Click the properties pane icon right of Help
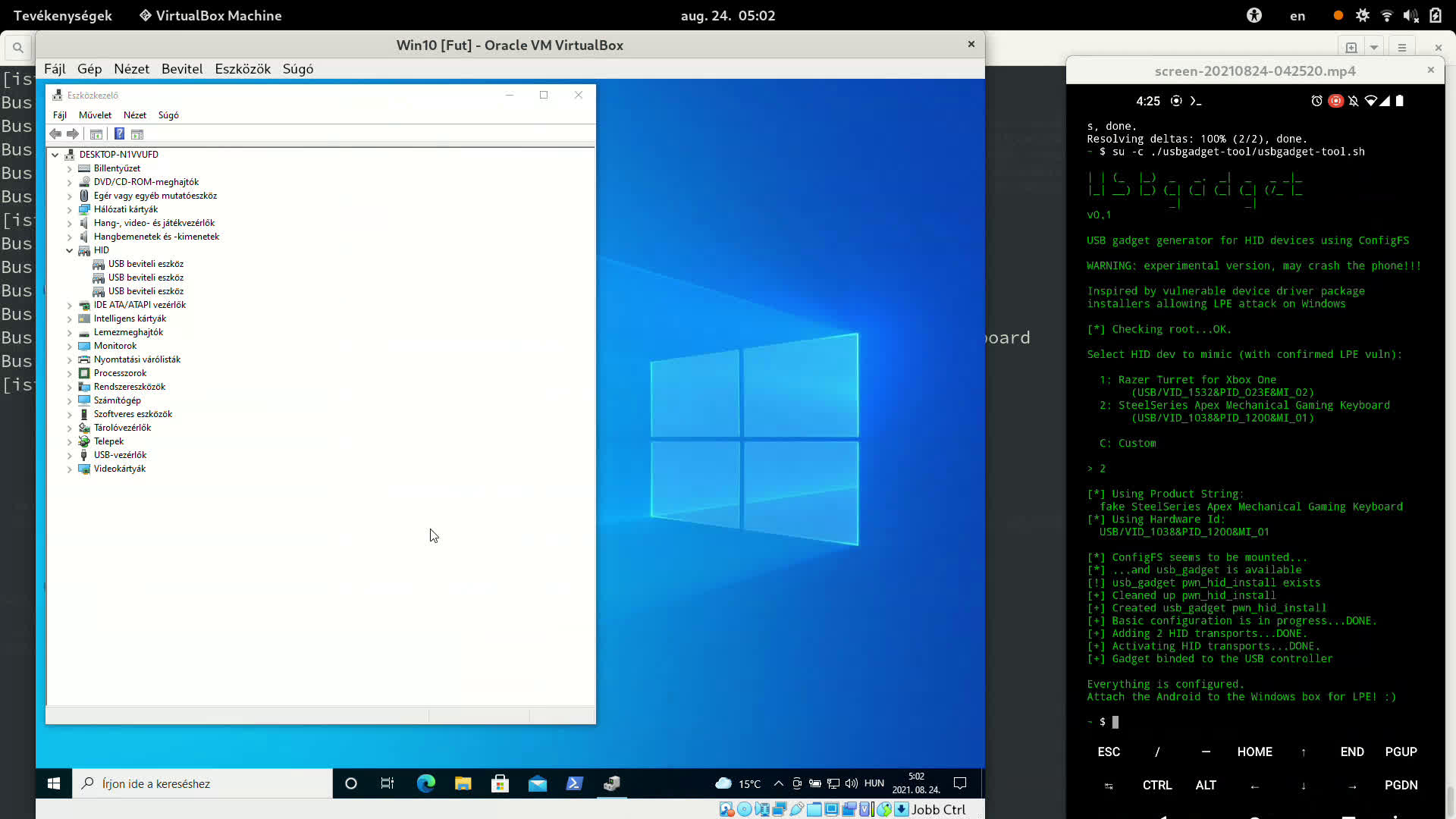The width and height of the screenshot is (1456, 819). tap(137, 134)
